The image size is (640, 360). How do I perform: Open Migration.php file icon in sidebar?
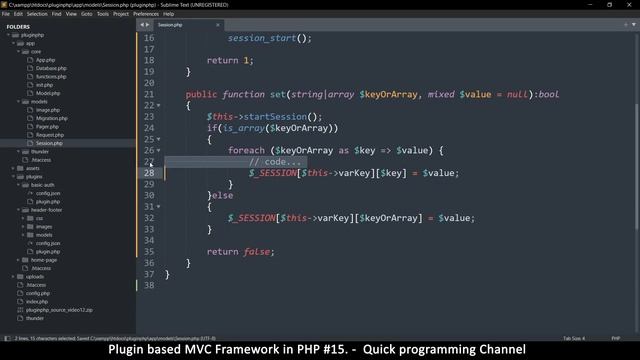[30, 118]
